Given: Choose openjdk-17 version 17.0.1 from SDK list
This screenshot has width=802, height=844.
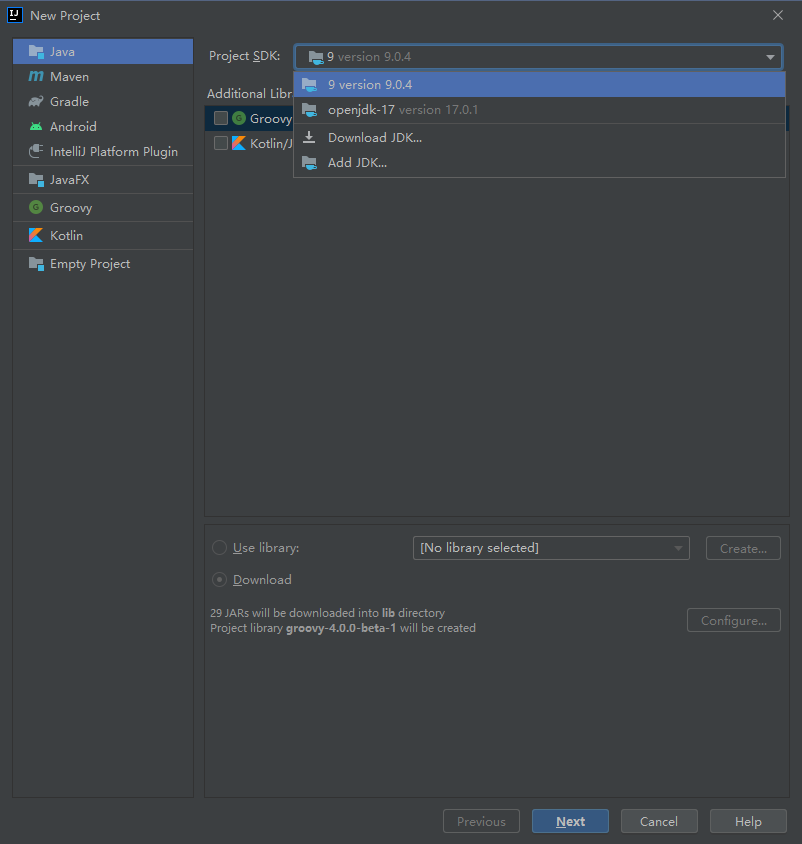Looking at the screenshot, I should tap(539, 110).
